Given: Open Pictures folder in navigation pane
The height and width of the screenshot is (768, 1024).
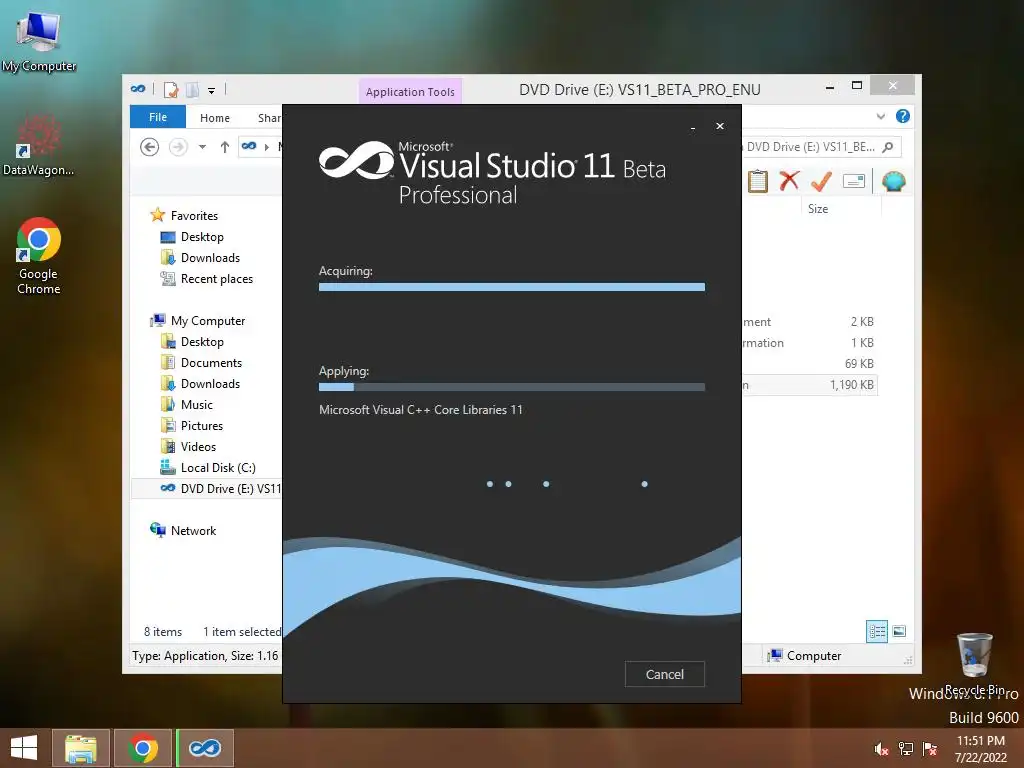Looking at the screenshot, I should [202, 426].
